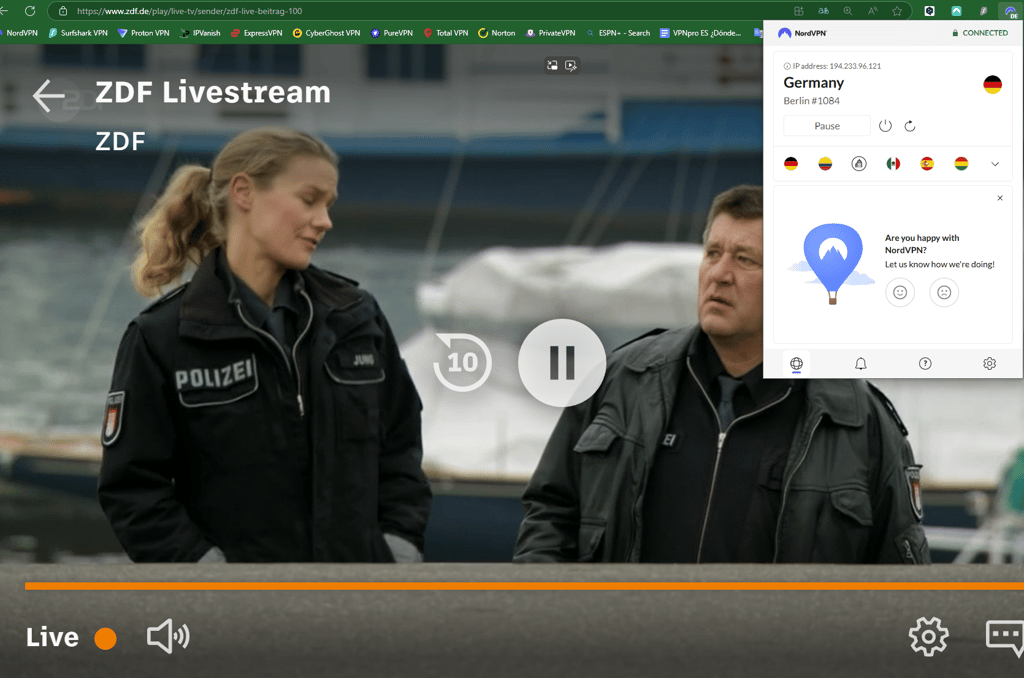Open the teal browser extension icon
The image size is (1024, 678).
pyautogui.click(x=956, y=11)
